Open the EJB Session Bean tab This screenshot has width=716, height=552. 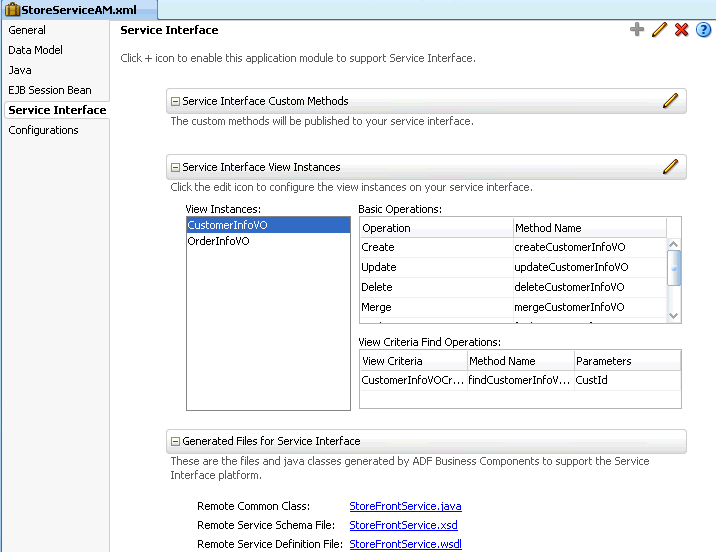pos(50,90)
